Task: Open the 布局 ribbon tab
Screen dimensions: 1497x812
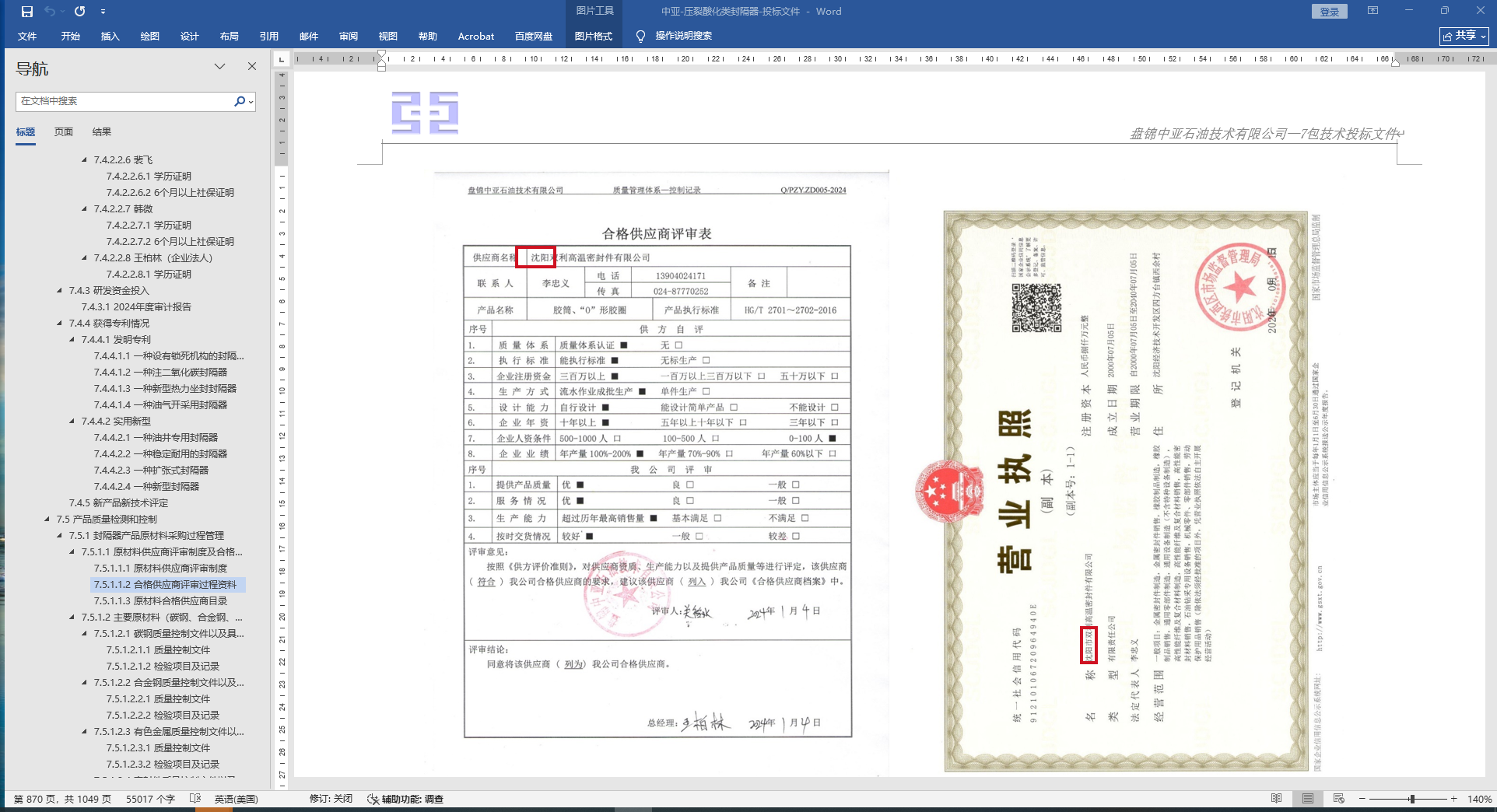Action: pyautogui.click(x=230, y=37)
